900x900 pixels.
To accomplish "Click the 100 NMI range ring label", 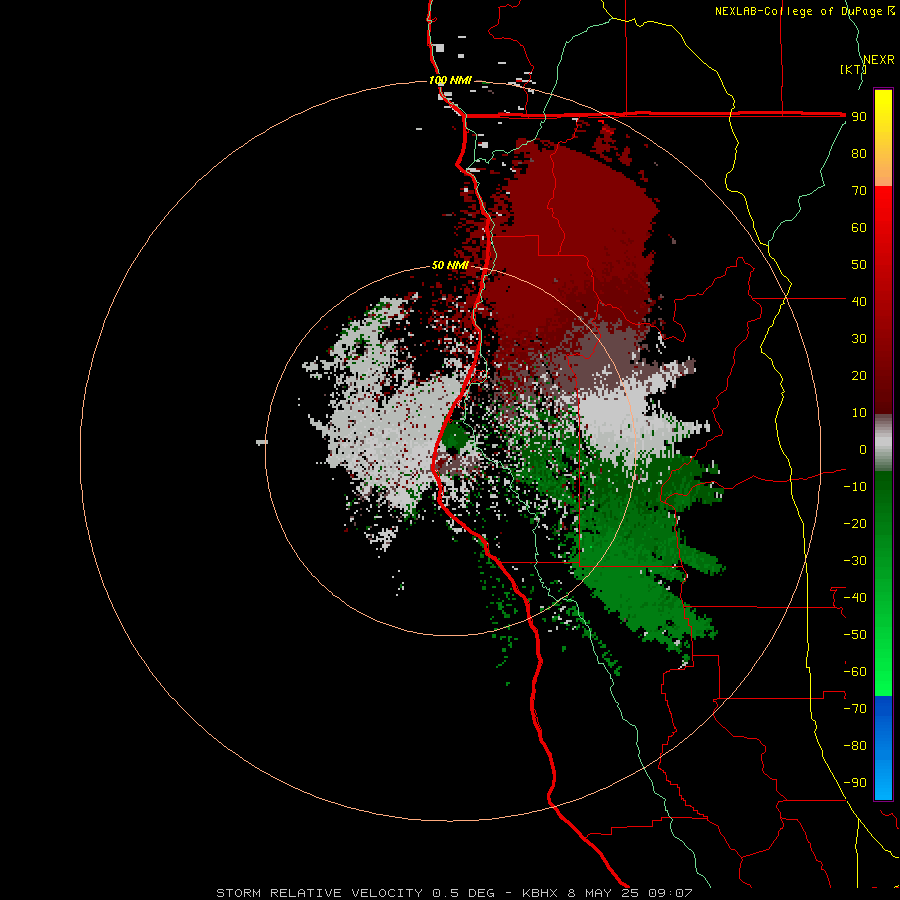I will 451,80.
